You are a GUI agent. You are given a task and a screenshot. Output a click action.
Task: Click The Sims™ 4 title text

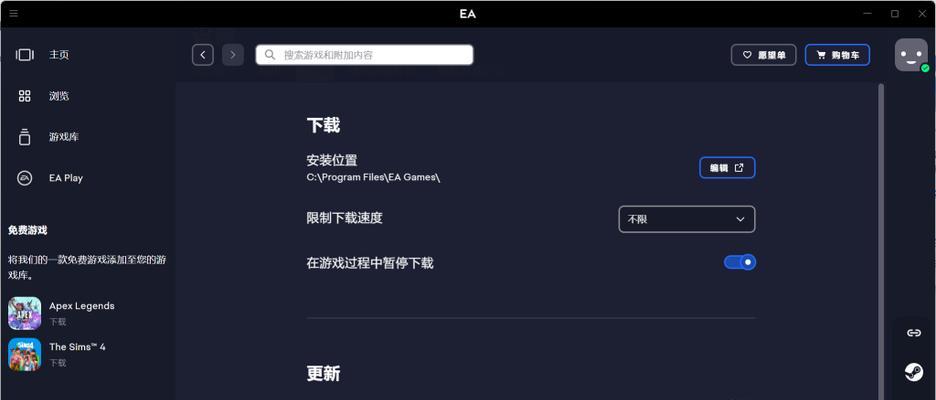coord(78,347)
